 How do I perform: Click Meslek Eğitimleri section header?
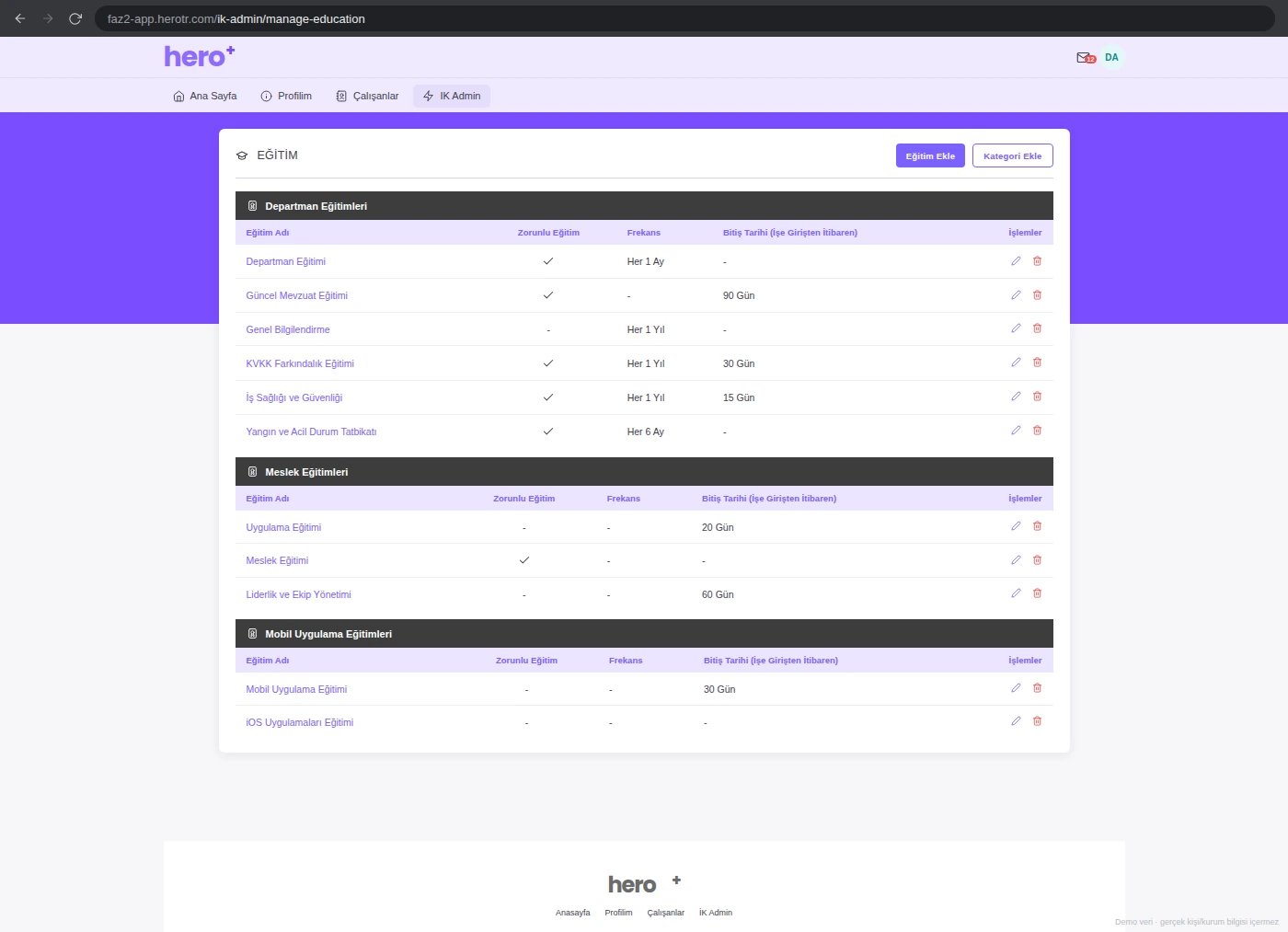point(644,472)
